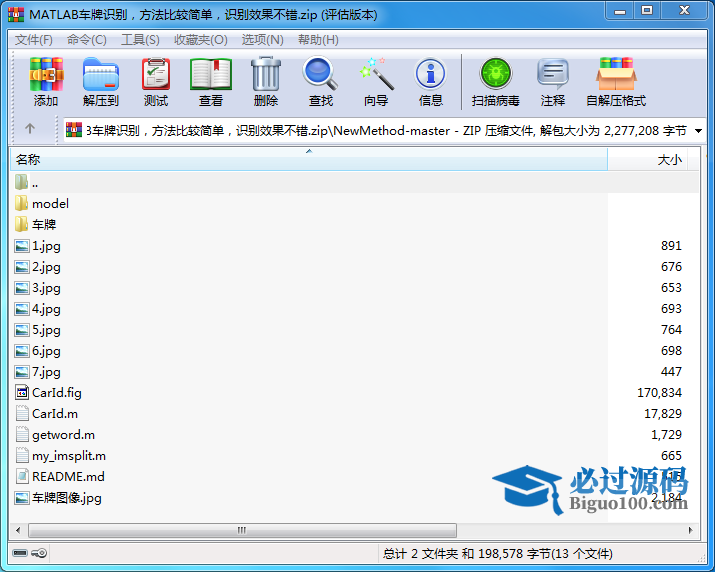Open the Commands (命令) menu
This screenshot has width=715, height=572.
[x=87, y=40]
